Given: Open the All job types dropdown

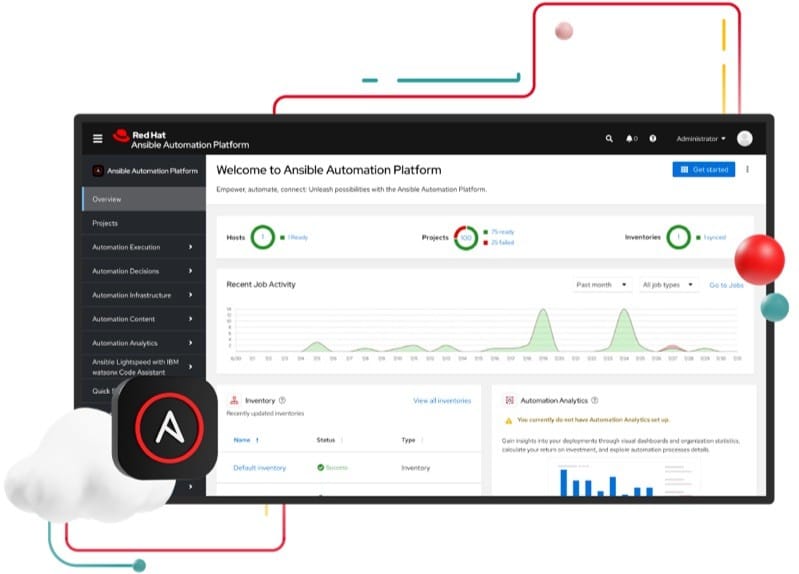Looking at the screenshot, I should click(x=668, y=284).
